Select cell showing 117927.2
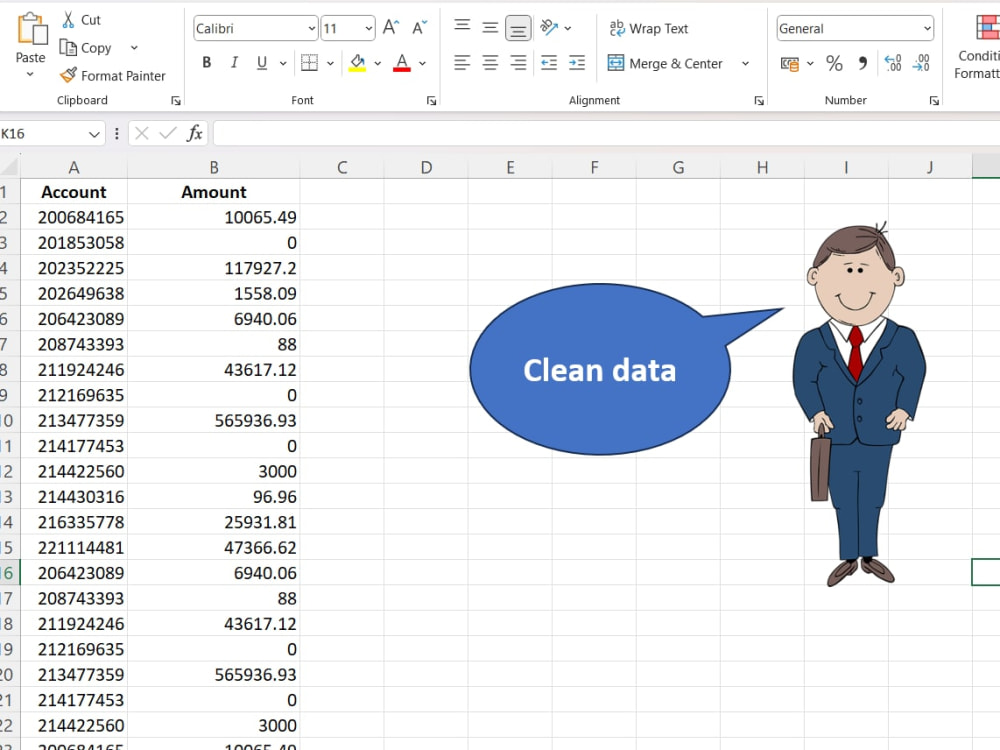 tap(214, 268)
